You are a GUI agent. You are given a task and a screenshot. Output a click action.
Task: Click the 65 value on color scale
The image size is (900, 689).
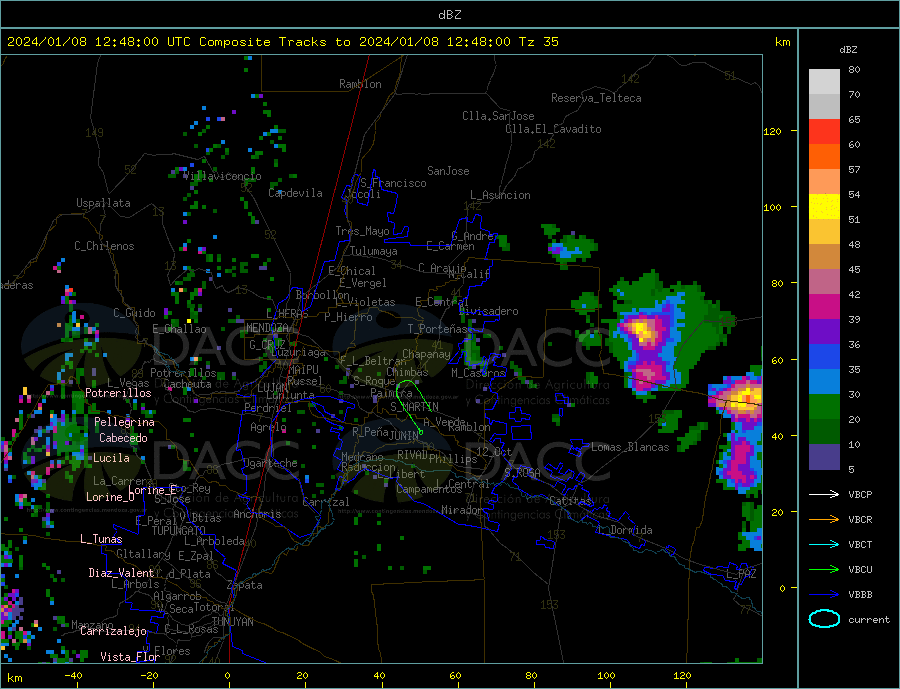point(854,119)
